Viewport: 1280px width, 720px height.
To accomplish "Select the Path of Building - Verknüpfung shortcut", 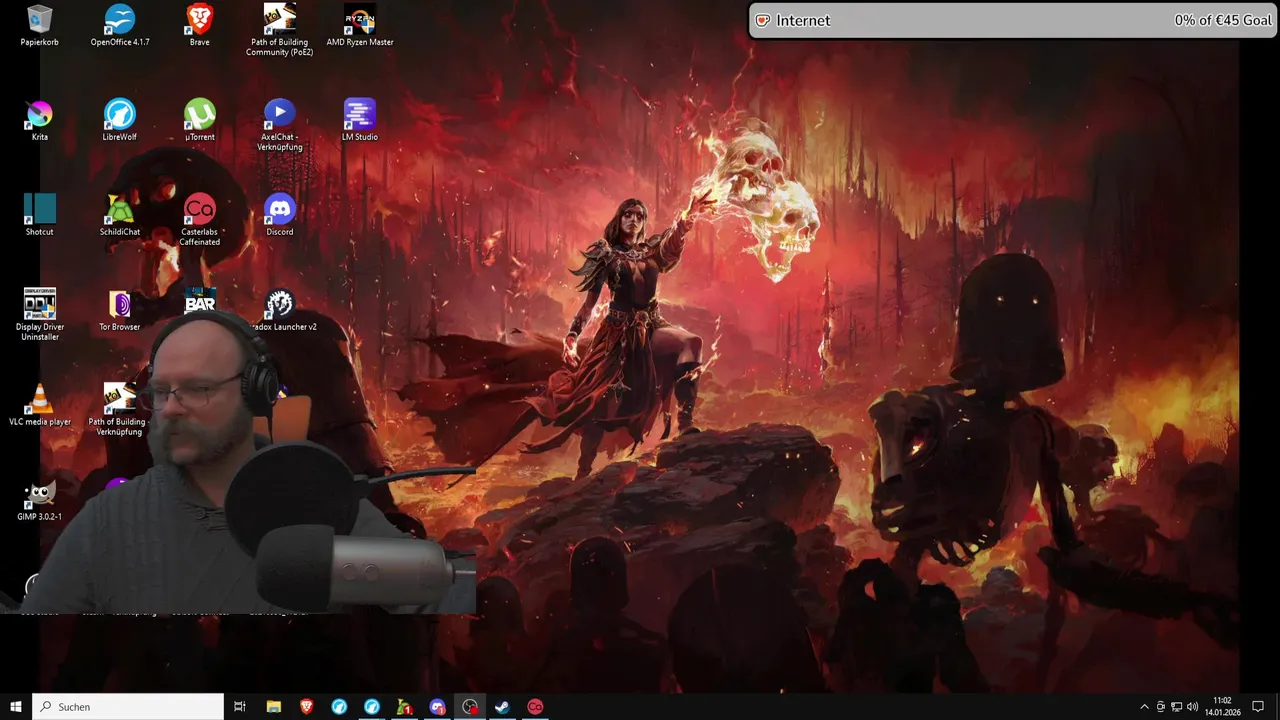I will (x=118, y=411).
